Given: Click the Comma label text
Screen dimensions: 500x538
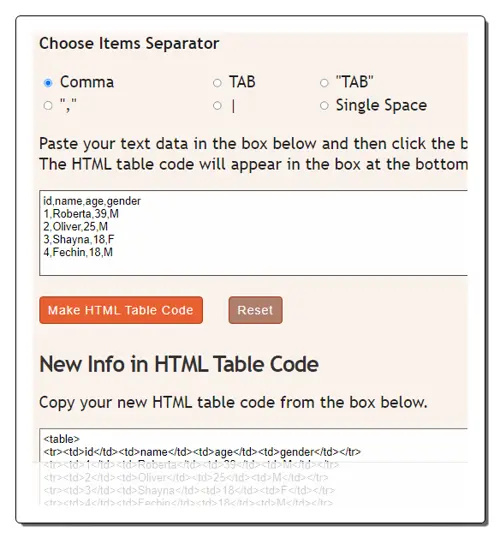Looking at the screenshot, I should pos(87,82).
